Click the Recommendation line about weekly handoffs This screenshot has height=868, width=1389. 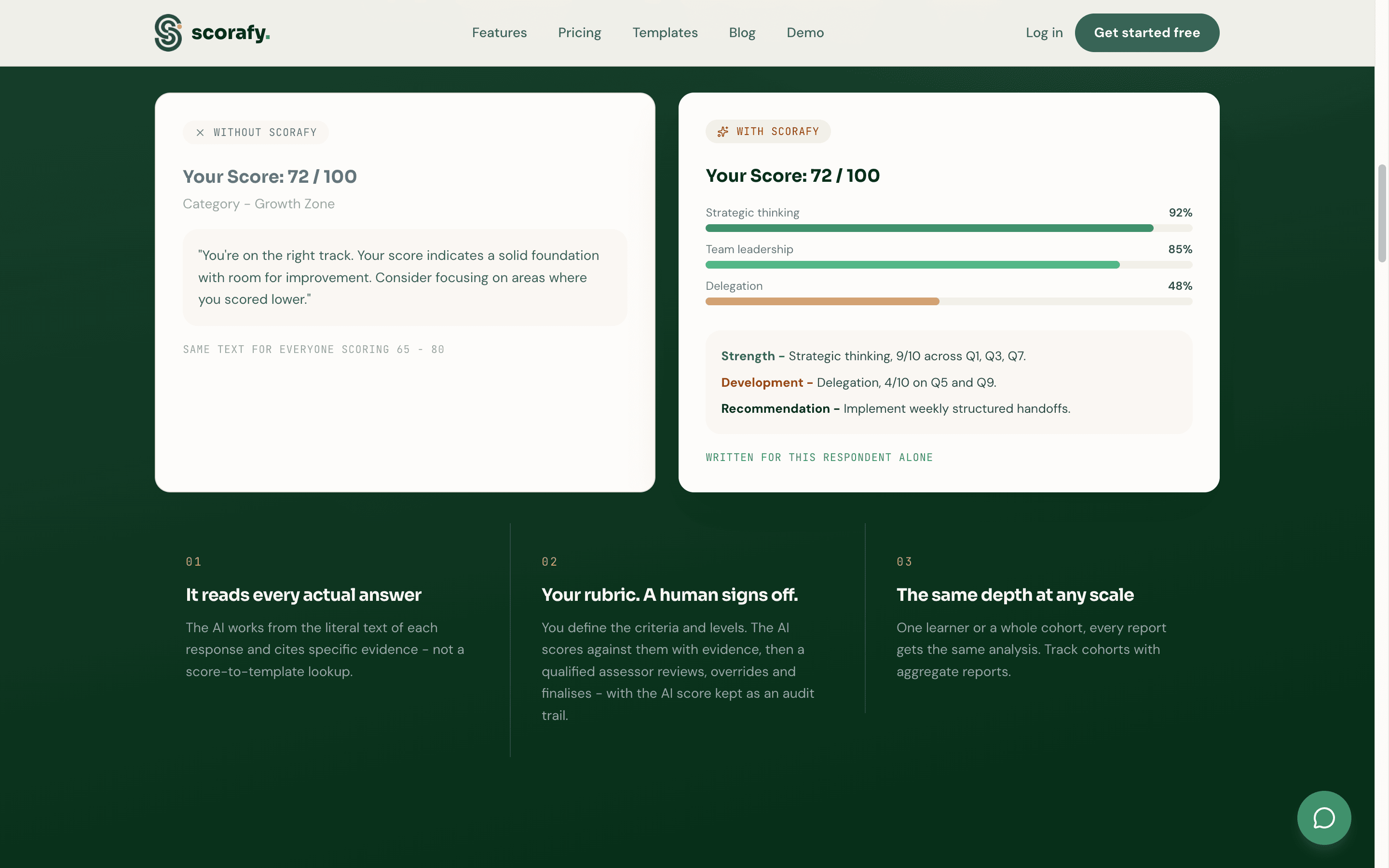(896, 409)
